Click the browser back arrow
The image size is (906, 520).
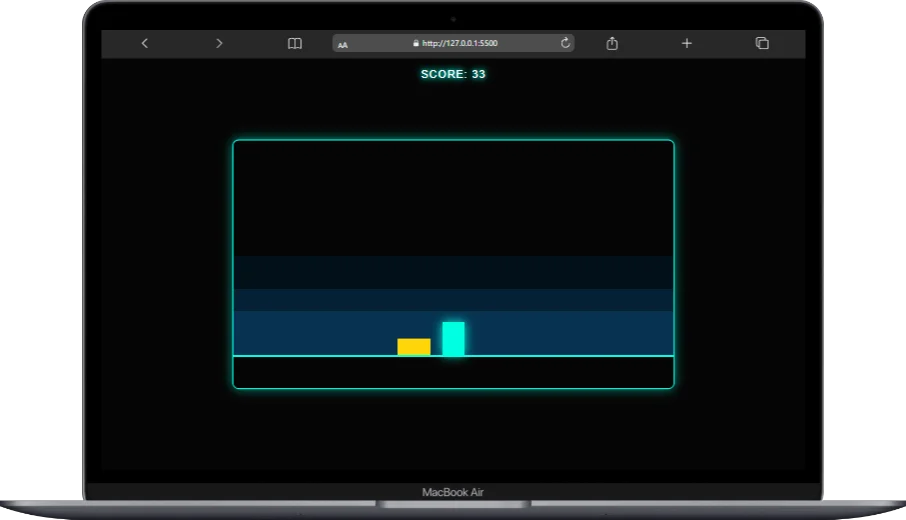pos(145,43)
